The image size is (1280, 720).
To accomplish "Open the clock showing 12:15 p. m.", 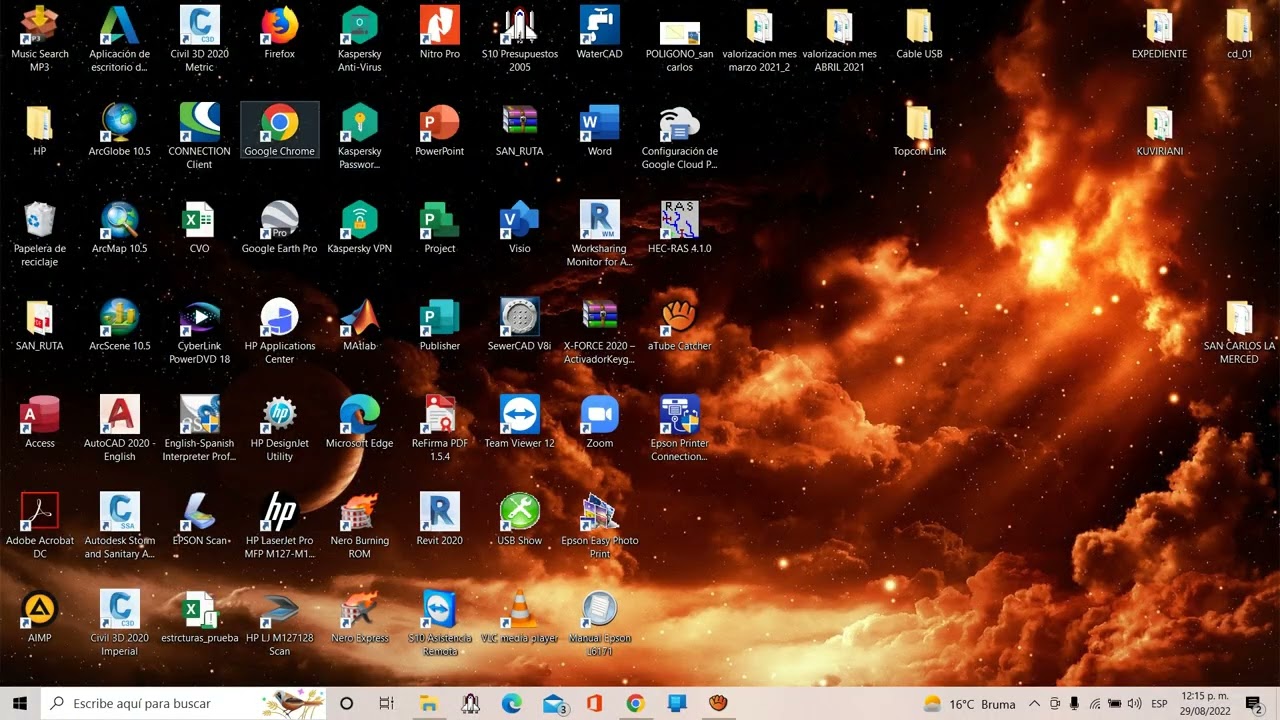I will (1205, 703).
